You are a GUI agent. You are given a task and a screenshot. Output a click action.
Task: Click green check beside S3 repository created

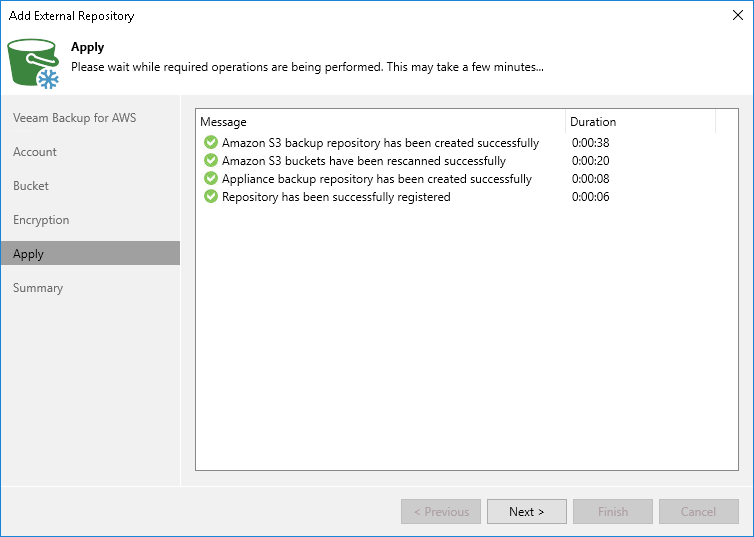coord(210,143)
